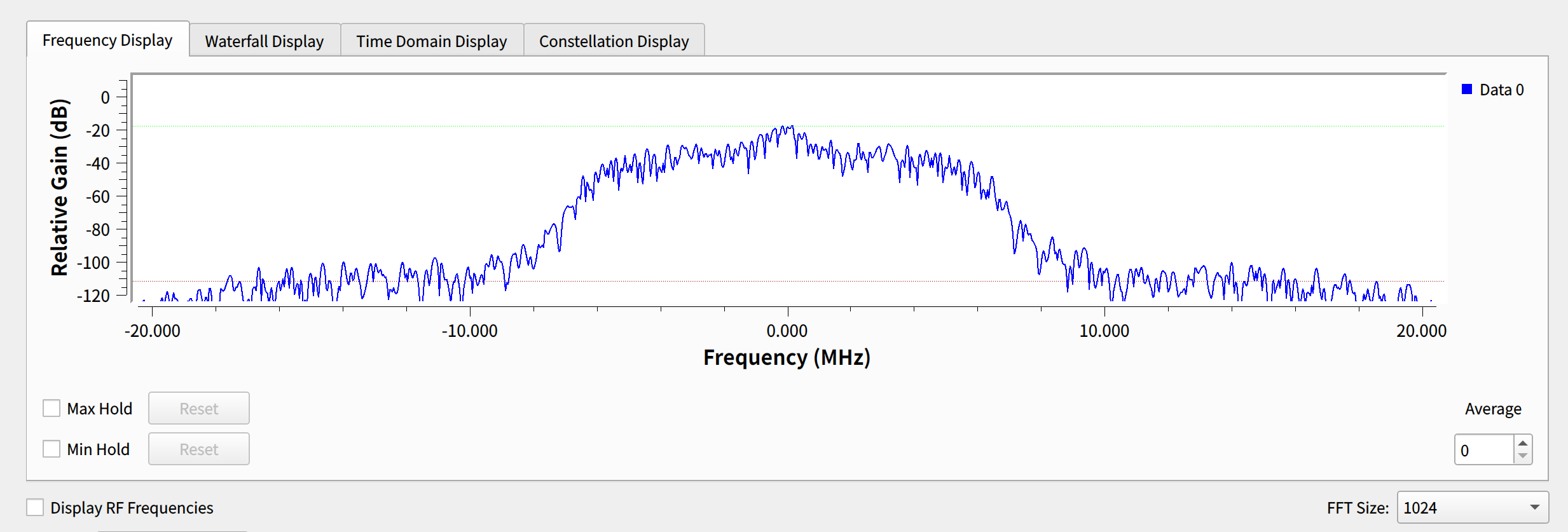Click the Frequency (MHz) axis title
This screenshot has width=1568, height=532.
787,357
